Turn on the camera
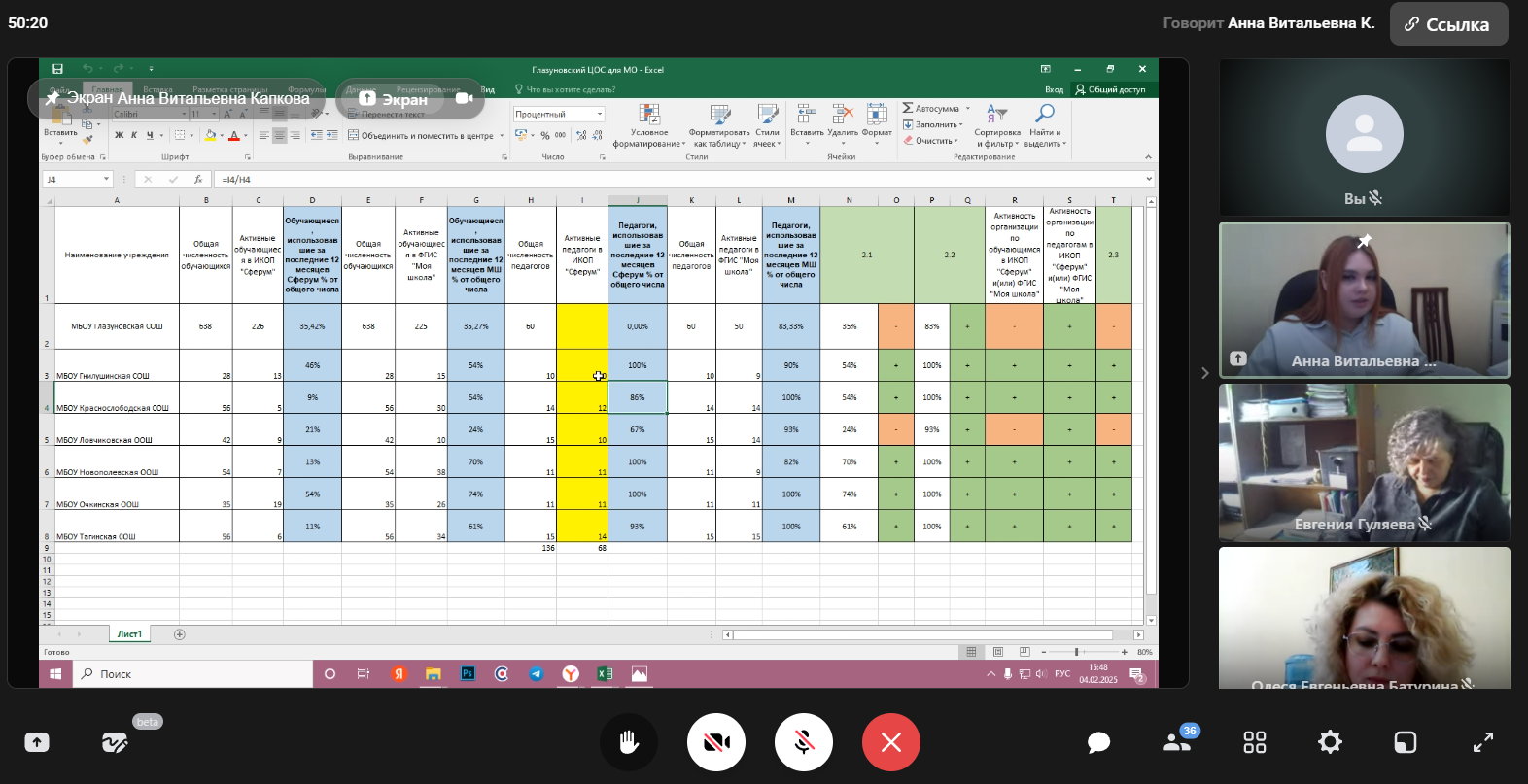The width and height of the screenshot is (1528, 784). 716,743
